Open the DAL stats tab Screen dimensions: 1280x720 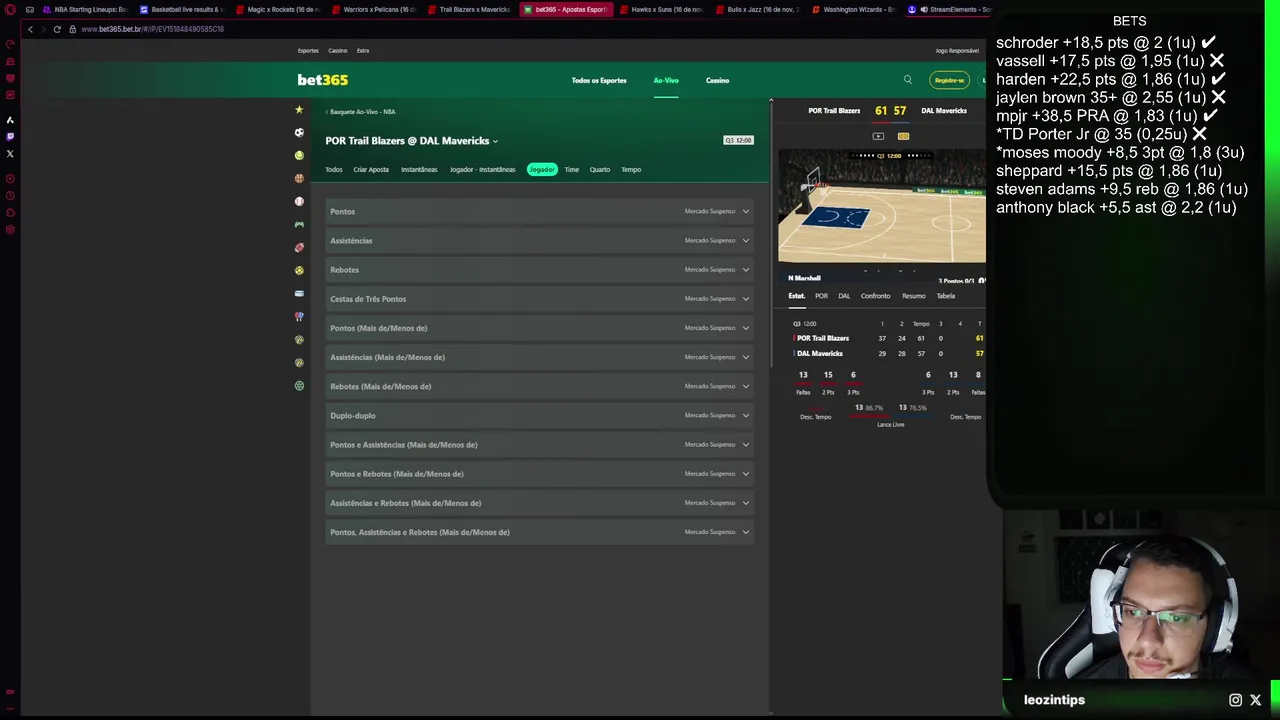pyautogui.click(x=844, y=296)
